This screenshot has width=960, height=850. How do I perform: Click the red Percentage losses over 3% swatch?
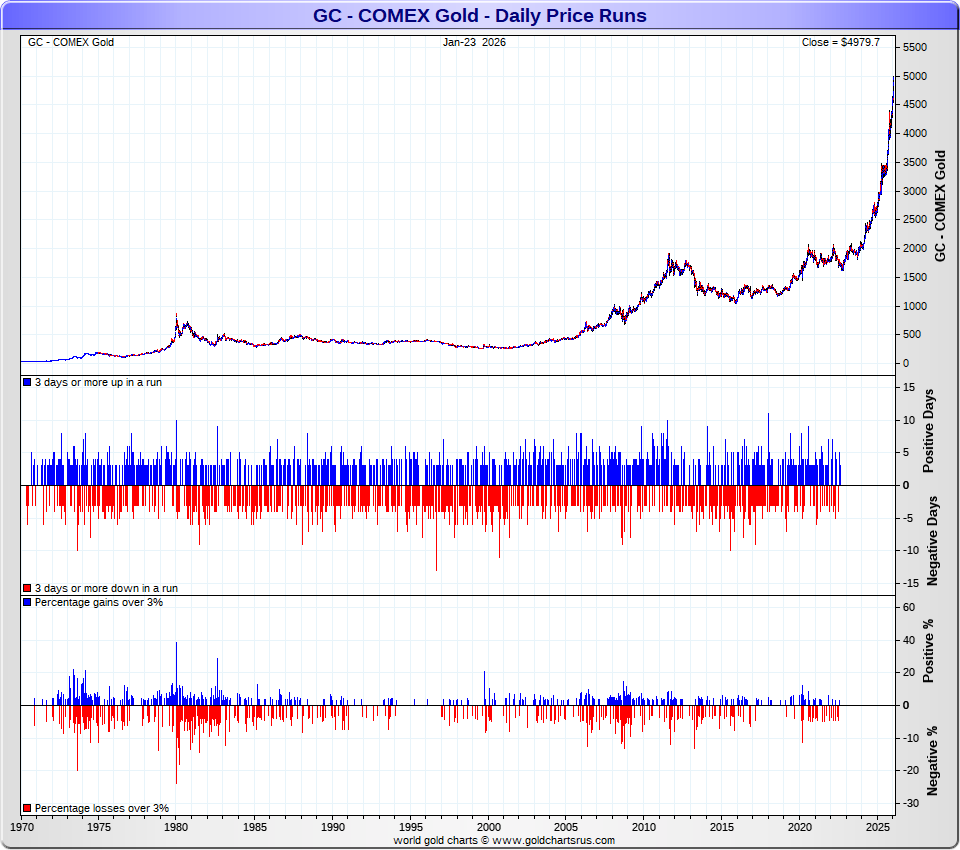pyautogui.click(x=27, y=808)
